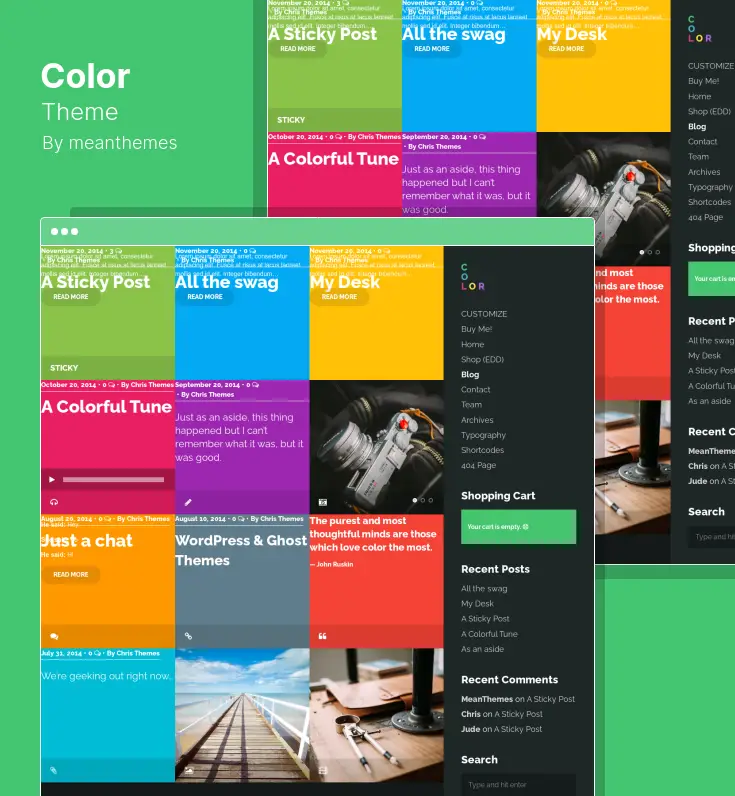Image resolution: width=735 pixels, height=796 pixels.
Task: Open Archives in the back window menu
Action: pyautogui.click(x=704, y=172)
